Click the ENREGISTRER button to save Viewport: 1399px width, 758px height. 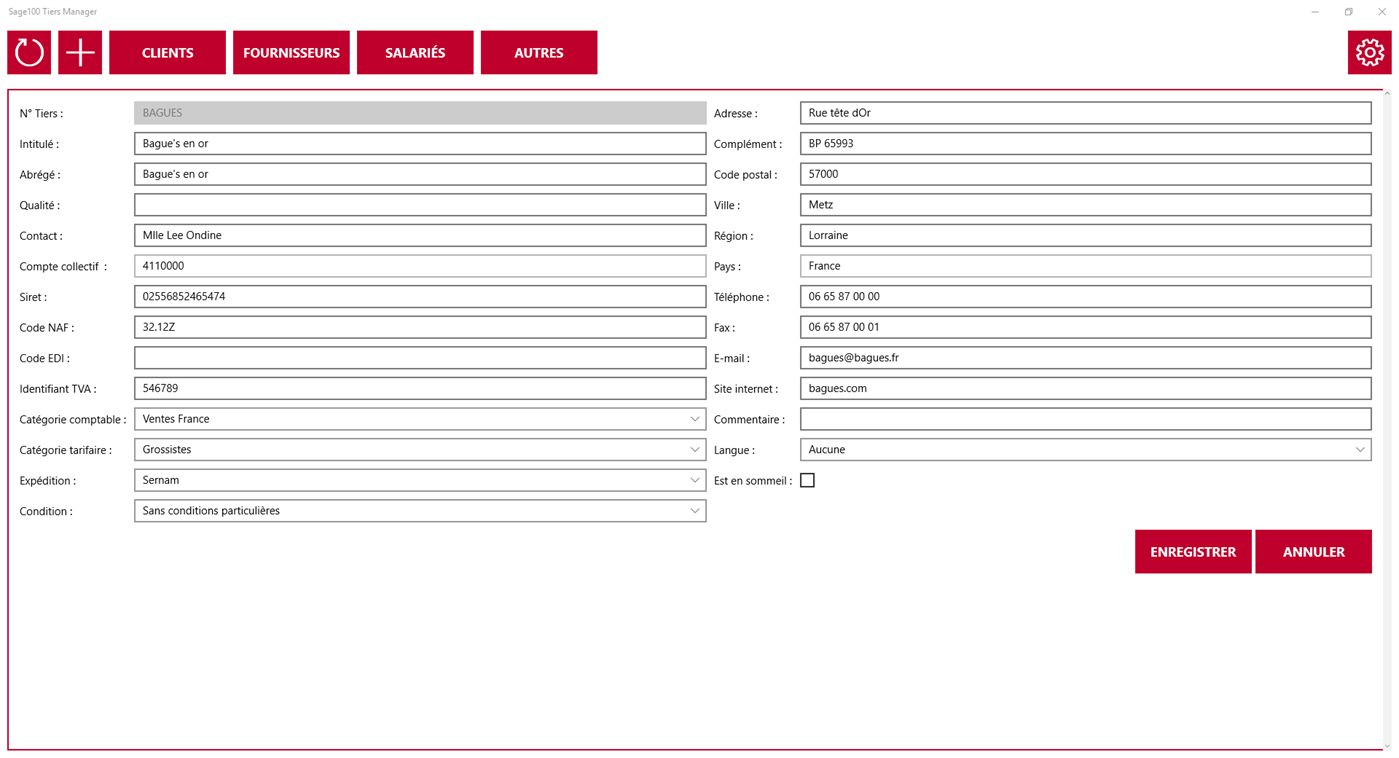click(1193, 551)
